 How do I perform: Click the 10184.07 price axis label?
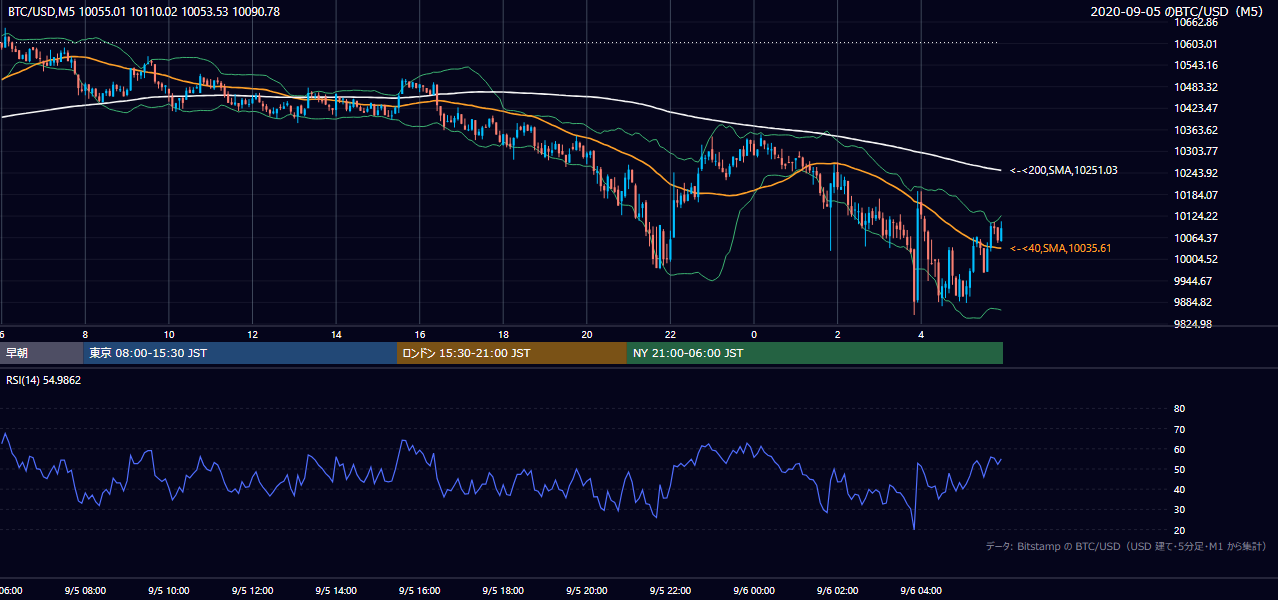pyautogui.click(x=1197, y=195)
